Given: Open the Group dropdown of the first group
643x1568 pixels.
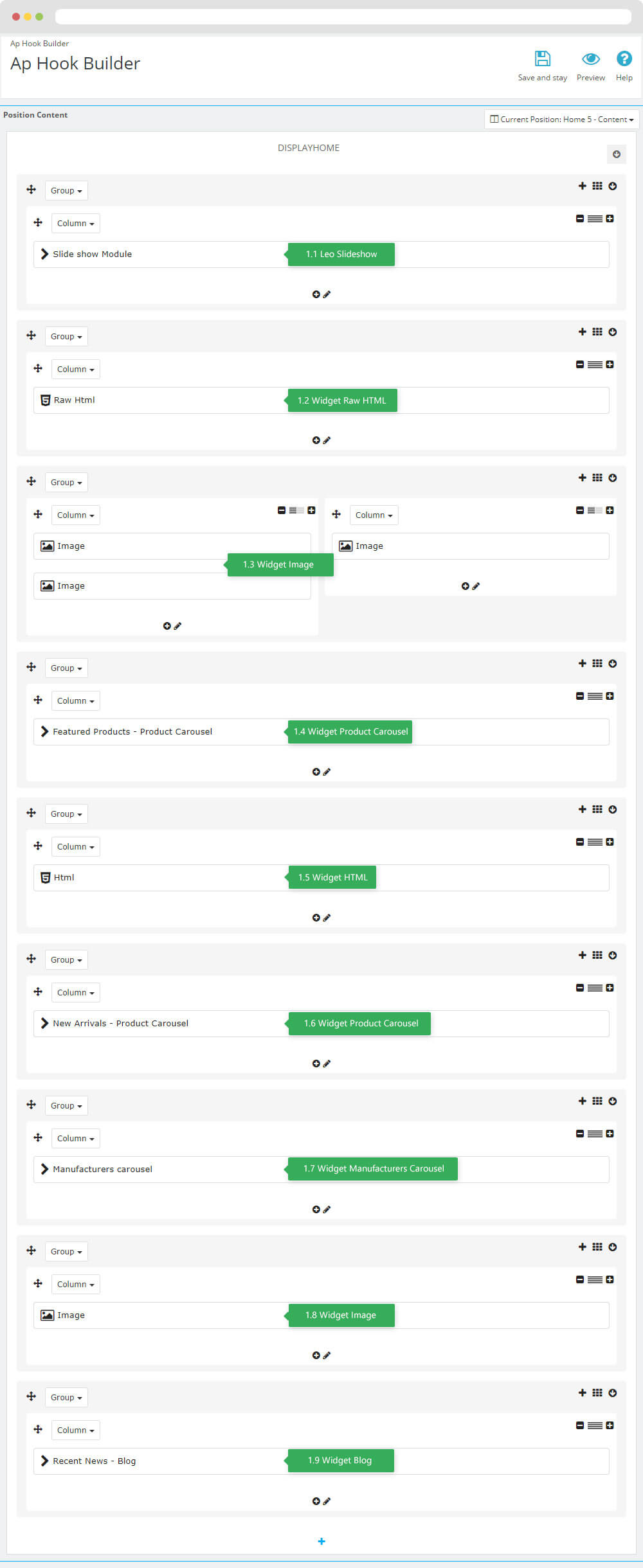Looking at the screenshot, I should click(x=66, y=190).
